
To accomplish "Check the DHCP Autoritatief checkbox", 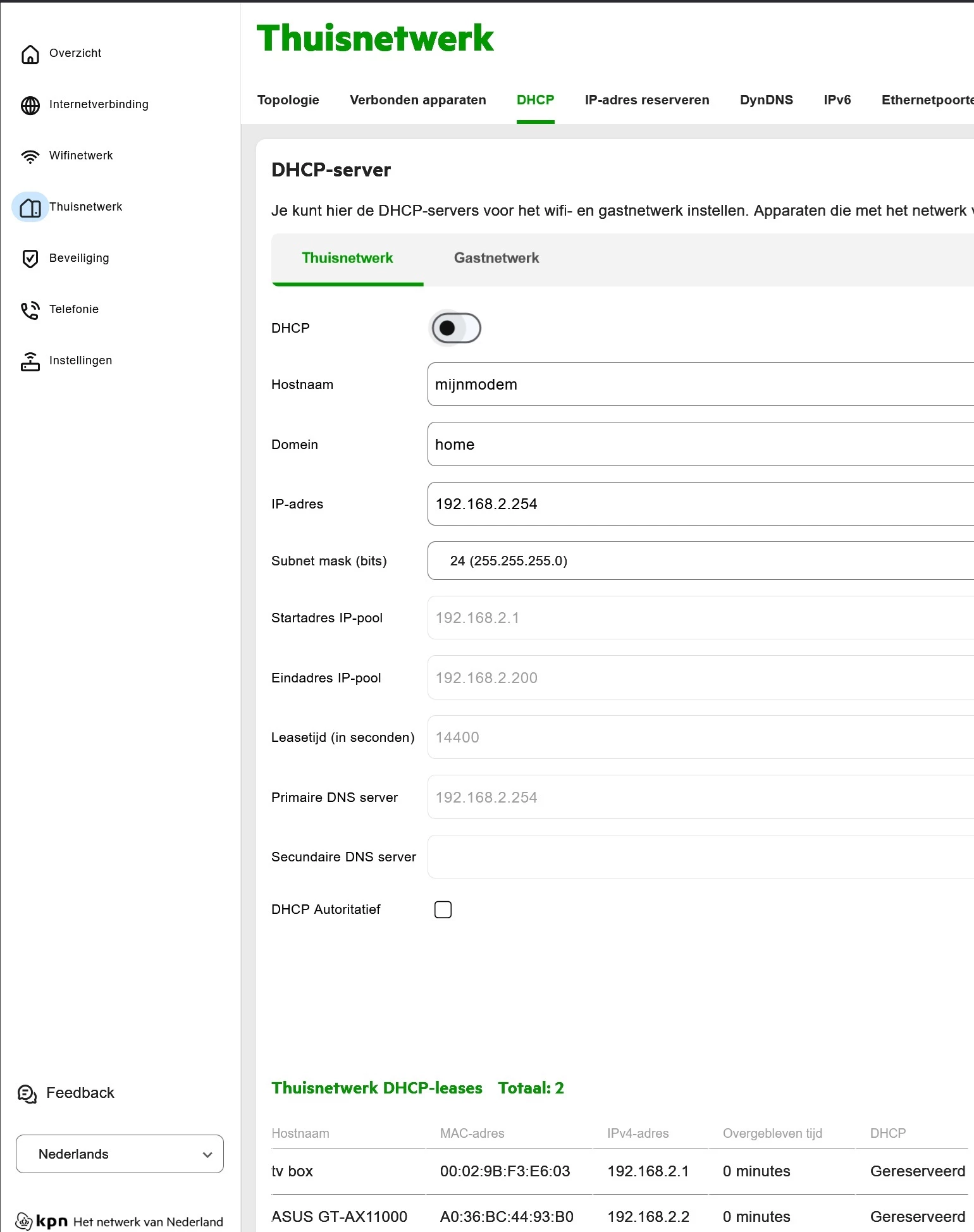I will pos(443,909).
